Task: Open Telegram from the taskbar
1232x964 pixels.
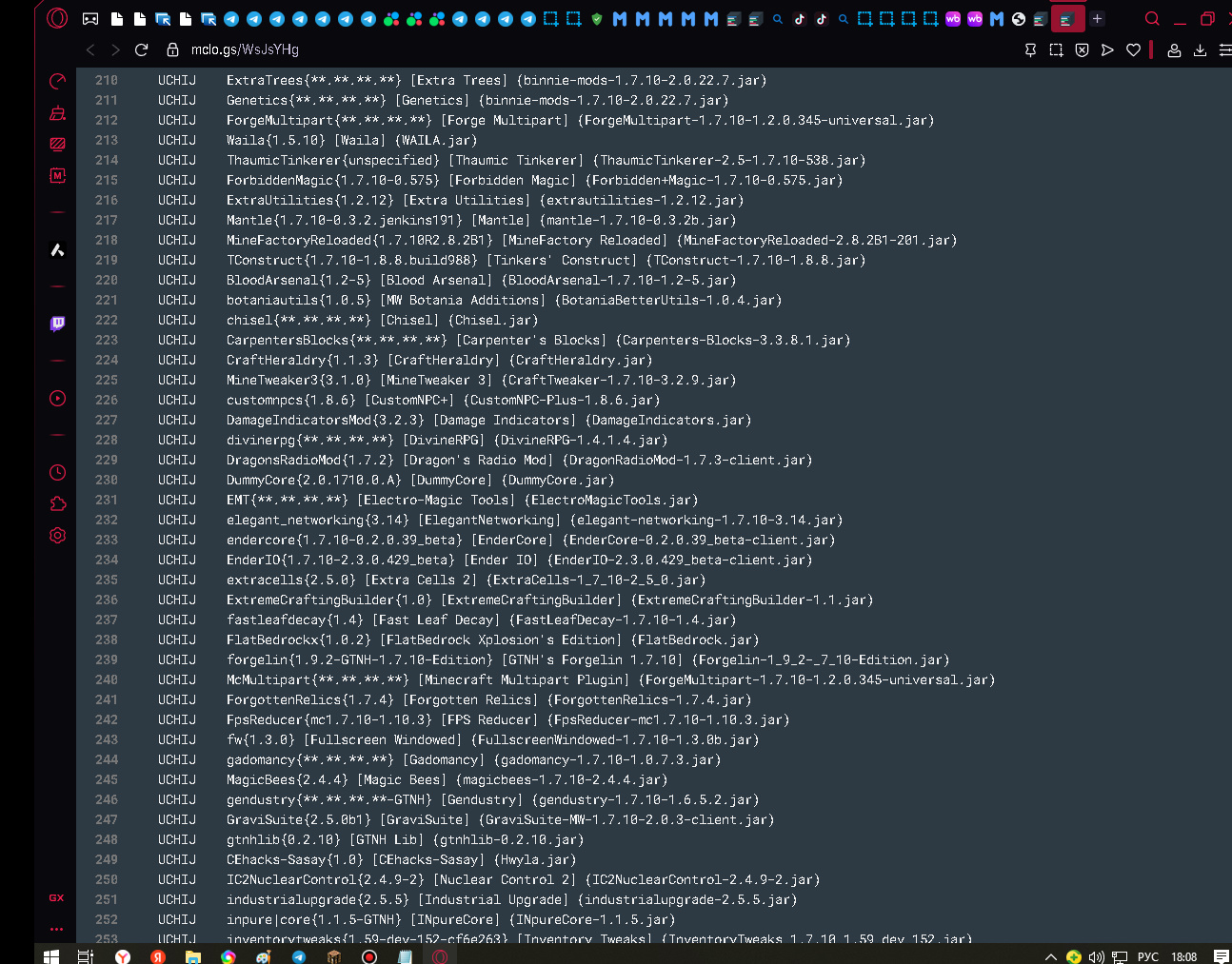Action: tap(298, 955)
